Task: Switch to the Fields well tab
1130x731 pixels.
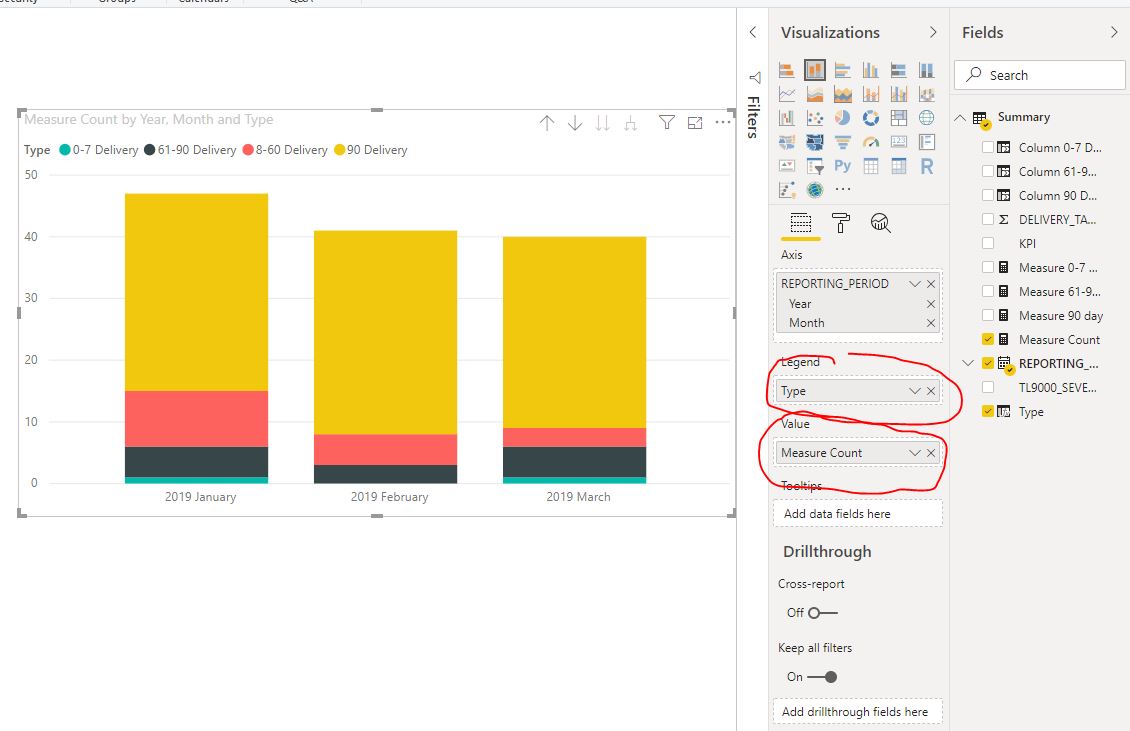Action: point(801,223)
